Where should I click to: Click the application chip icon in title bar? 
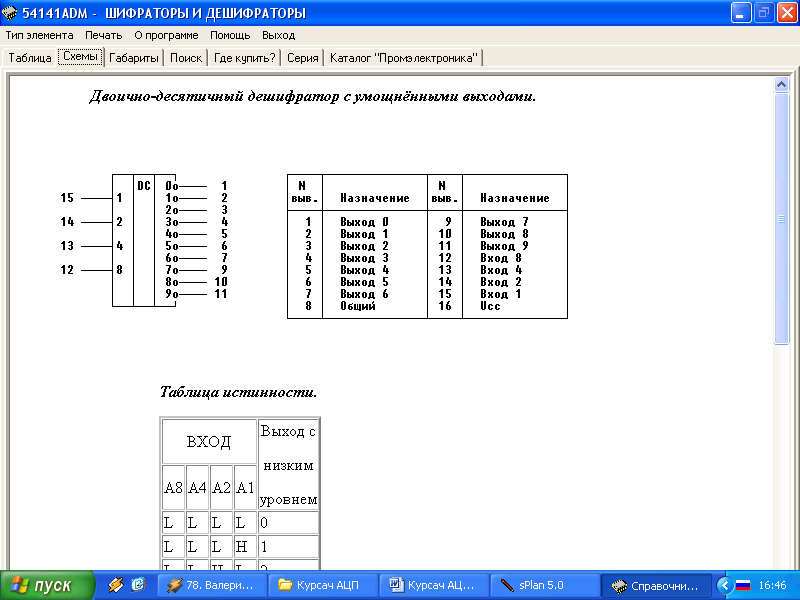coord(10,12)
